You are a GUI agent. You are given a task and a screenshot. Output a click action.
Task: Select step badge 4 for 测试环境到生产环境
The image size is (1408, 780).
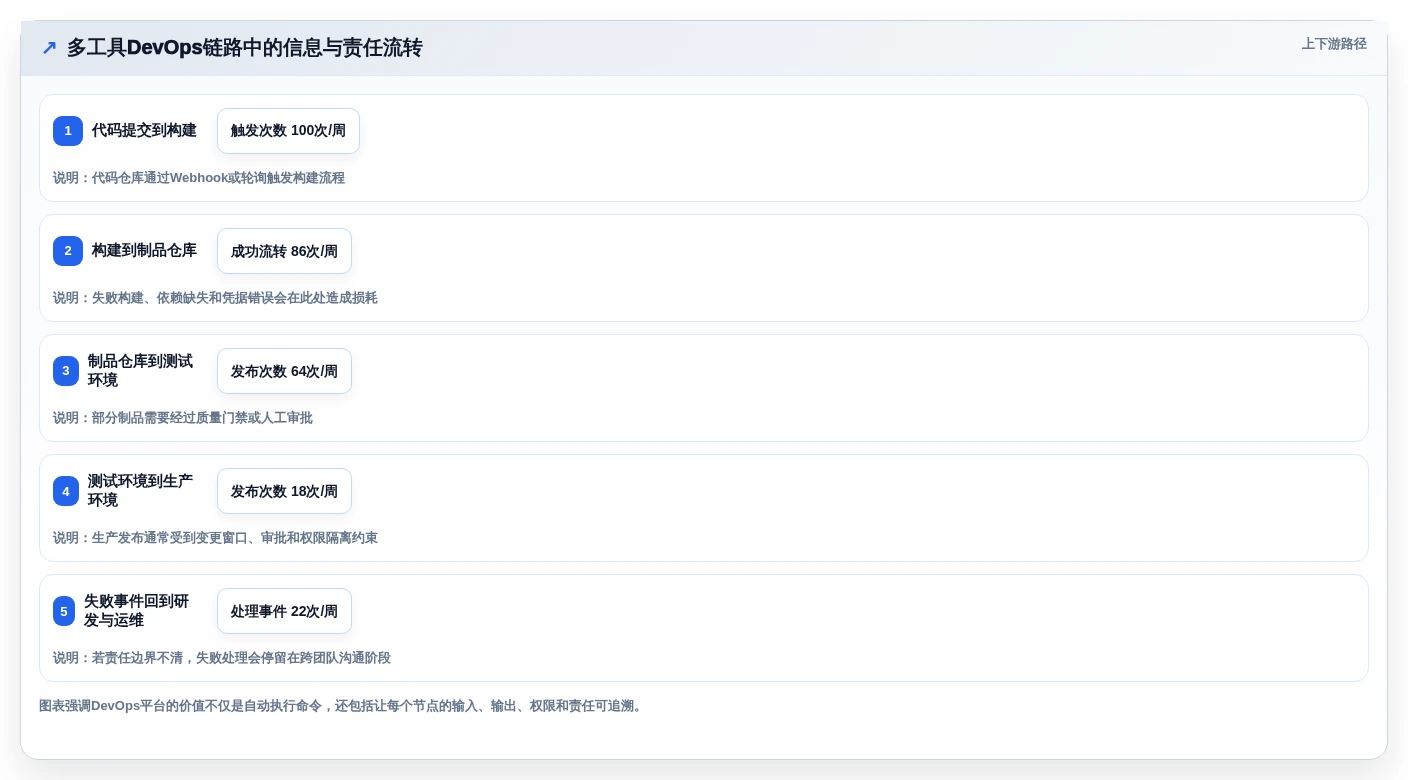(66, 491)
